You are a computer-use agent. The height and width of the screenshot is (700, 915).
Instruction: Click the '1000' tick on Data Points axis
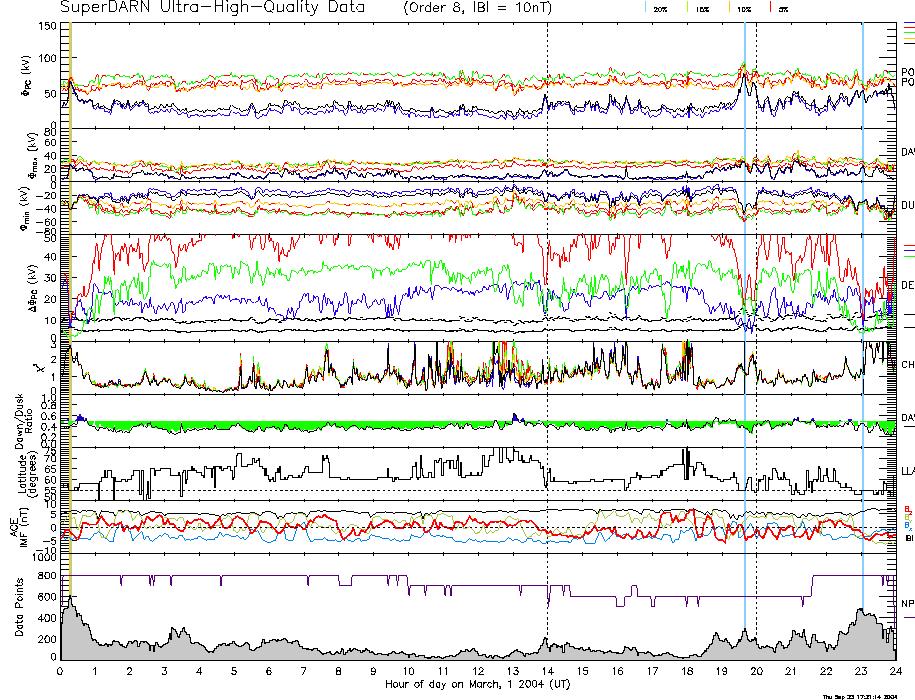pyautogui.click(x=44, y=558)
